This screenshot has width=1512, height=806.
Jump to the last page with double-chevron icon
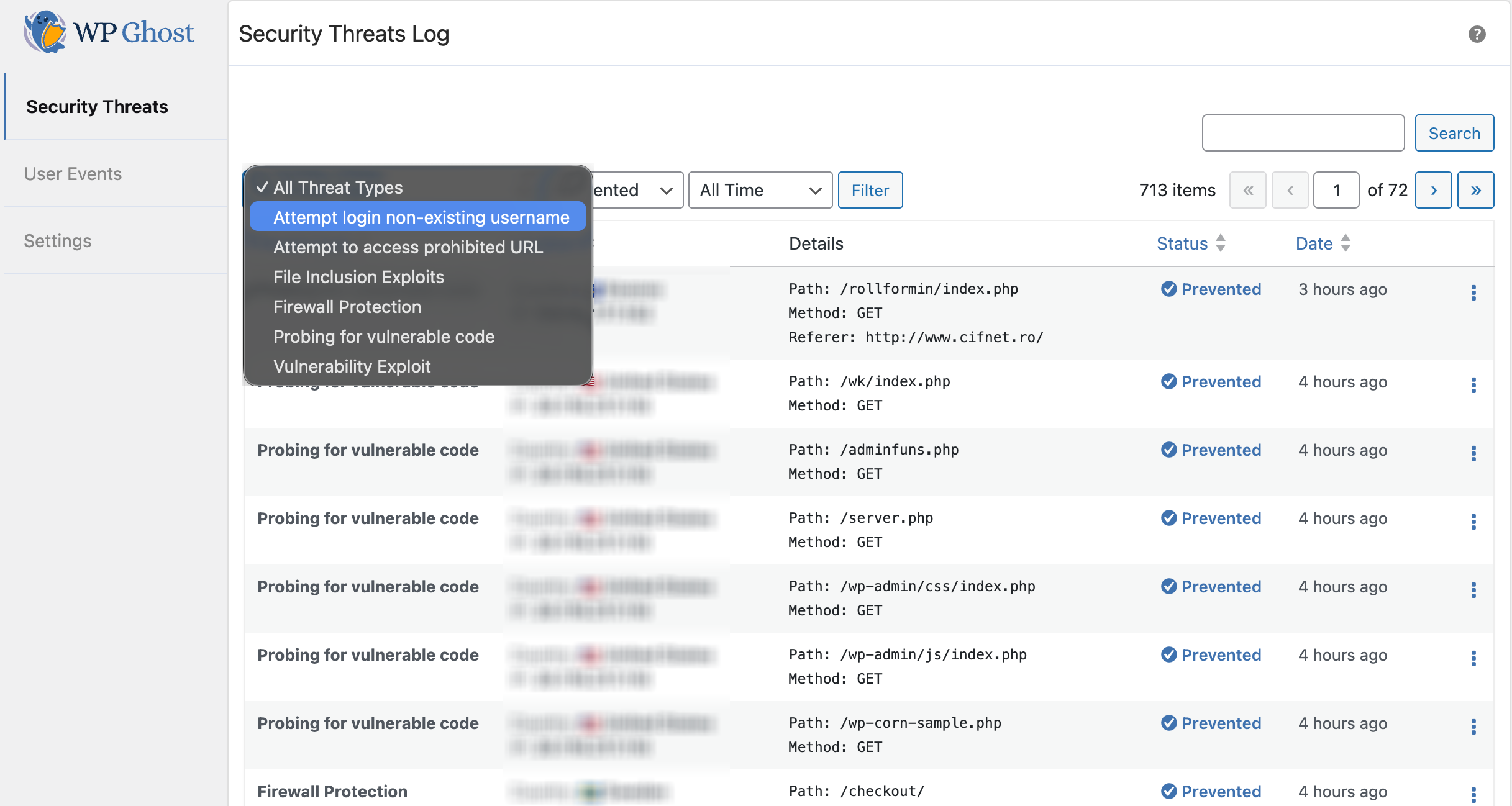pos(1476,190)
